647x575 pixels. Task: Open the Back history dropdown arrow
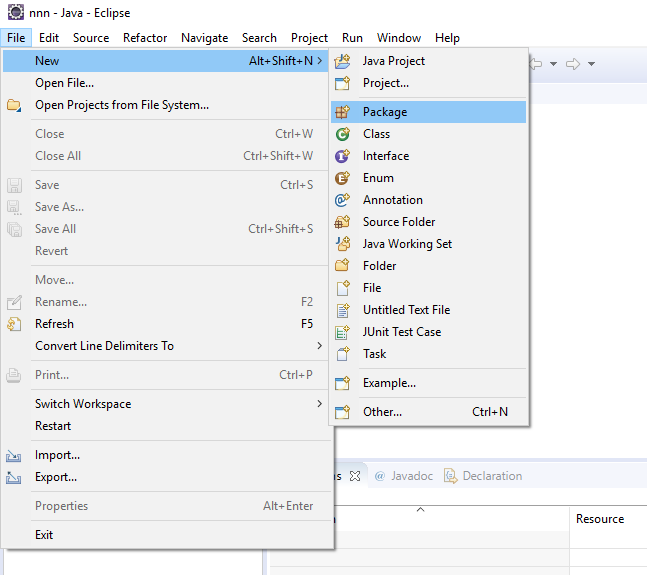click(554, 64)
